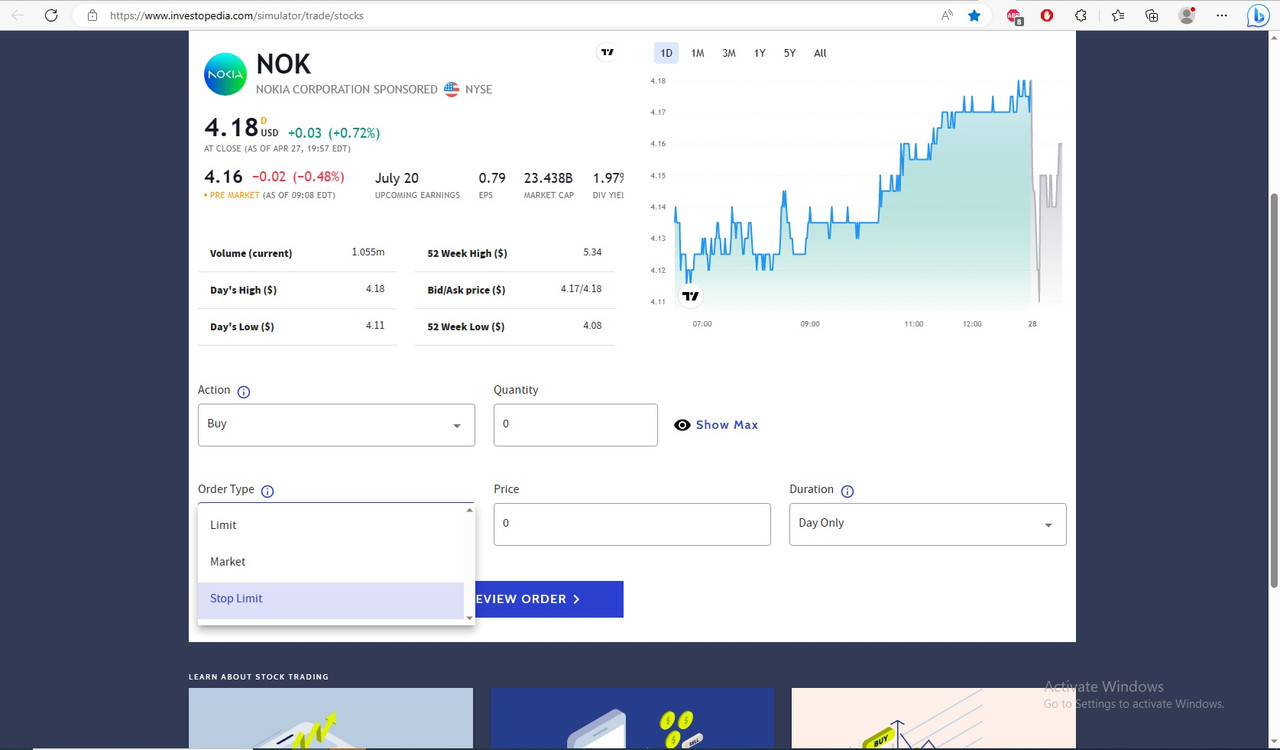The image size is (1280, 750).
Task: Open the first stock trading article thumbnail
Action: [331, 717]
